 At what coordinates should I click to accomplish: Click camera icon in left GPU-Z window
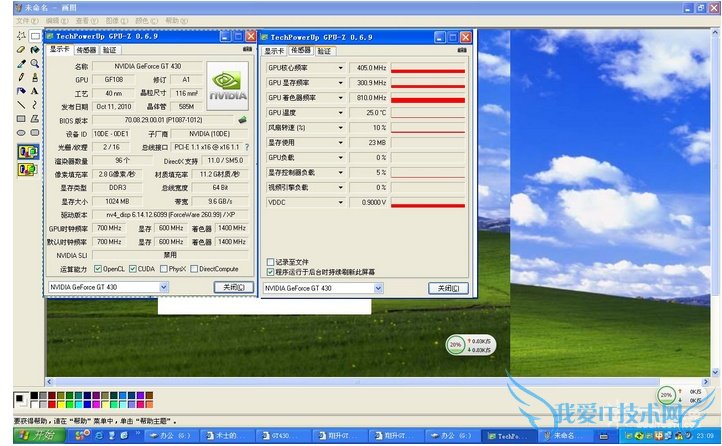tap(247, 49)
